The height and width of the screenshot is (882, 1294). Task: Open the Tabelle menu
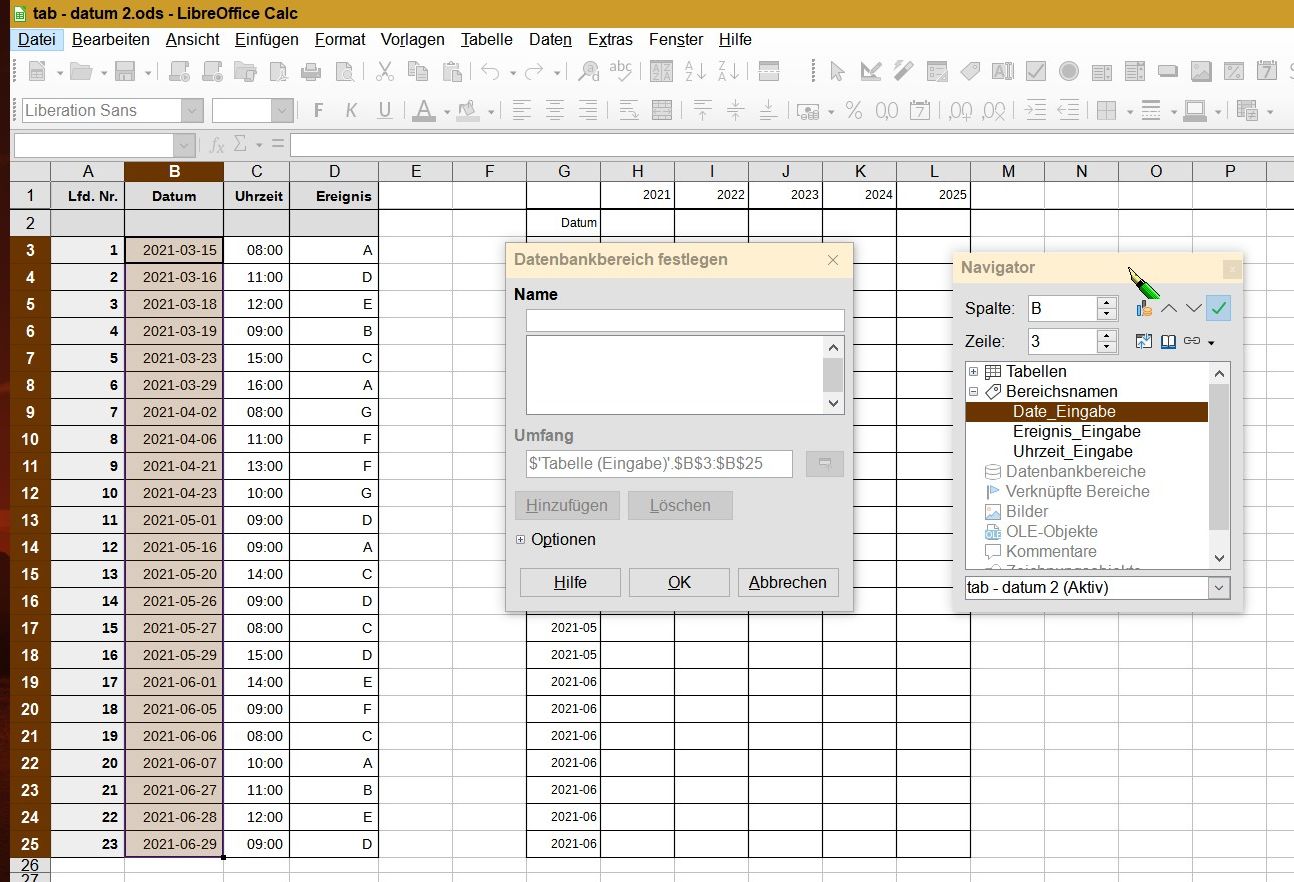[487, 39]
